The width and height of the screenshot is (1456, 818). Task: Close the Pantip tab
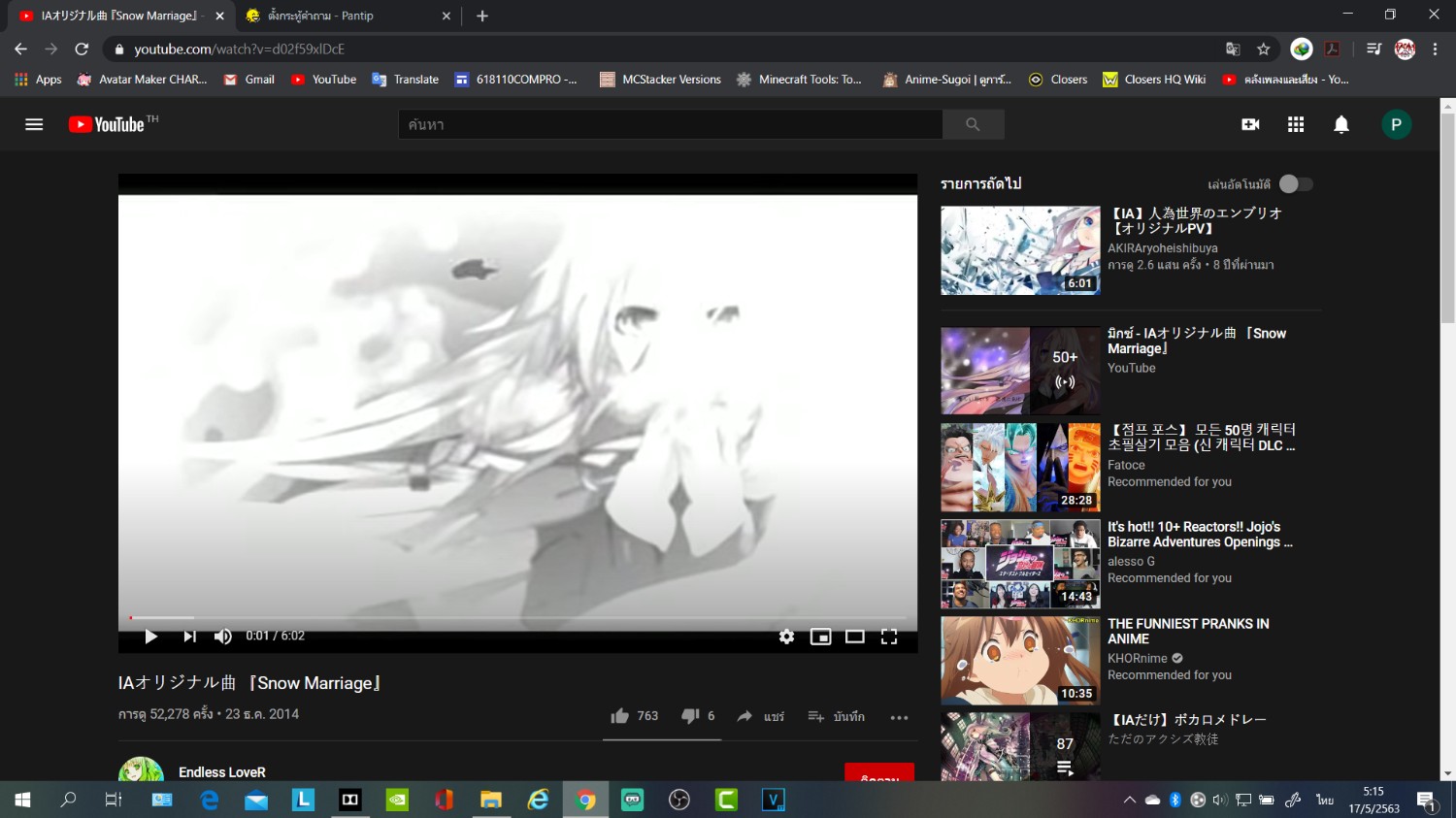tap(447, 16)
